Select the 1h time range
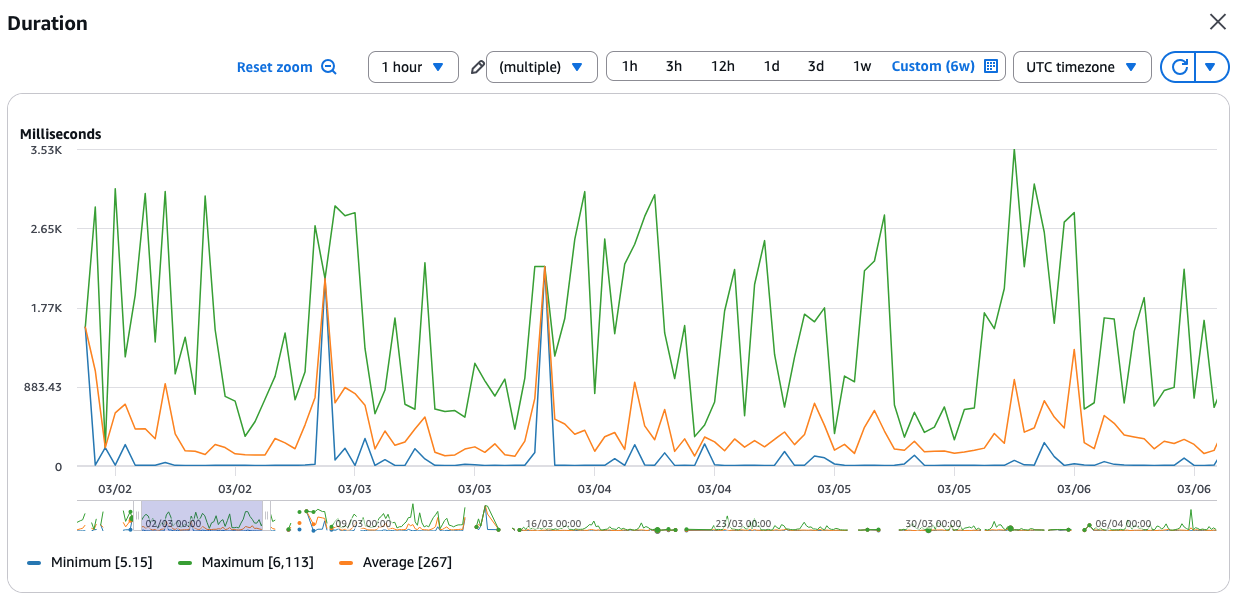Image resolution: width=1242 pixels, height=602 pixels. [629, 67]
